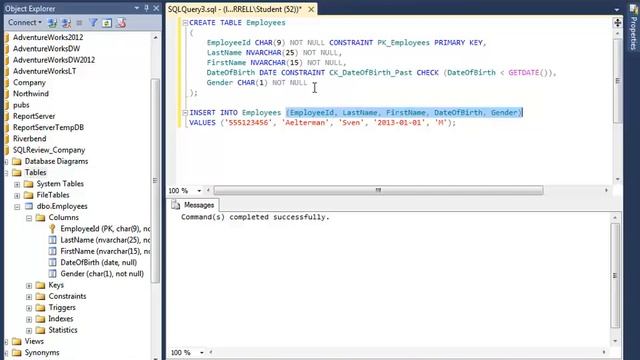The height and width of the screenshot is (360, 640).
Task: Click the Database Diagrams folder icon
Action: pos(17,161)
